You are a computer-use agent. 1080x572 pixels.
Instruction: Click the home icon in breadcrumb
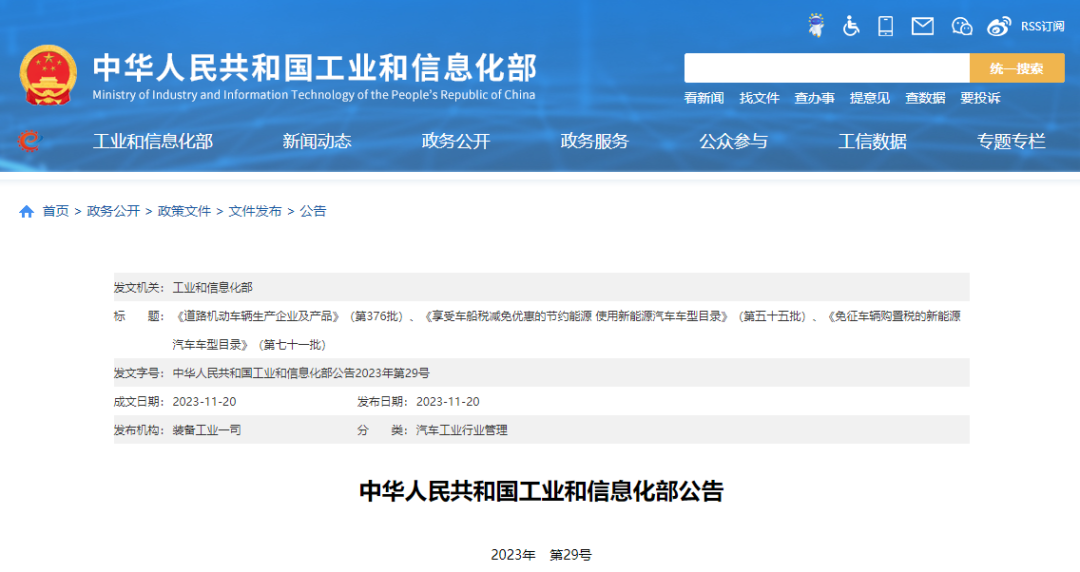point(26,212)
